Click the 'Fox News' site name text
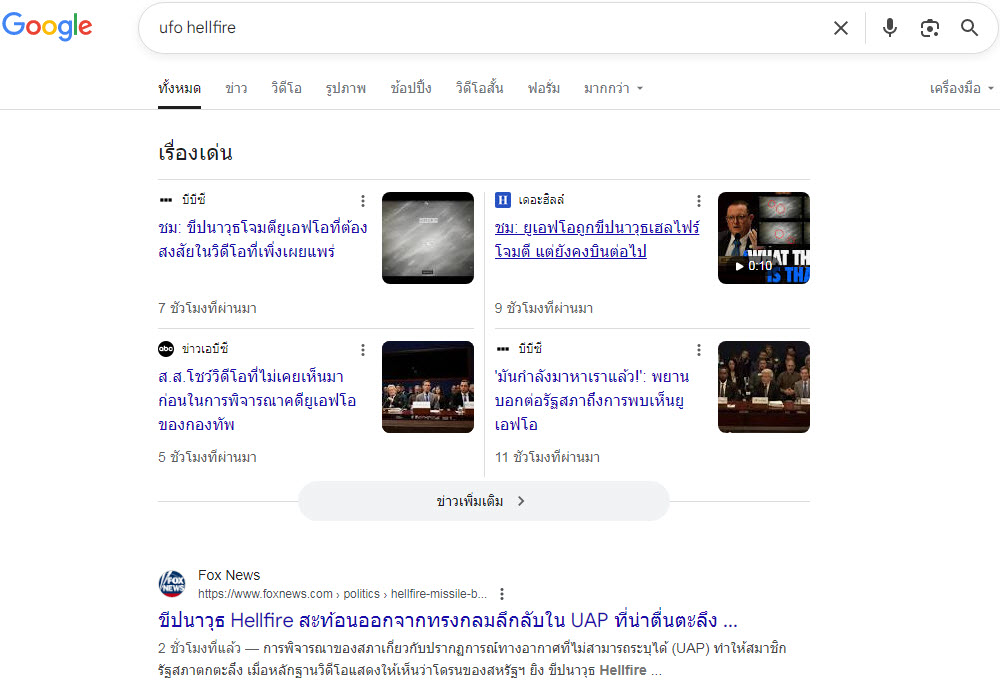 point(229,575)
